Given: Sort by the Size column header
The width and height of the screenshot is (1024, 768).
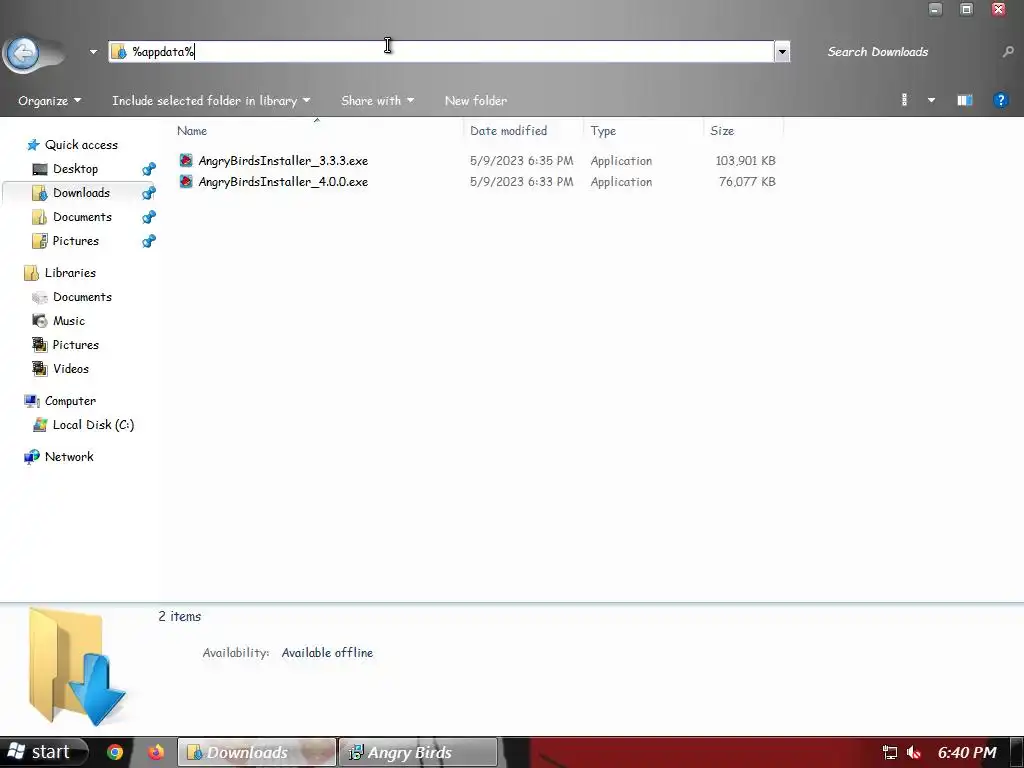Looking at the screenshot, I should point(722,131).
